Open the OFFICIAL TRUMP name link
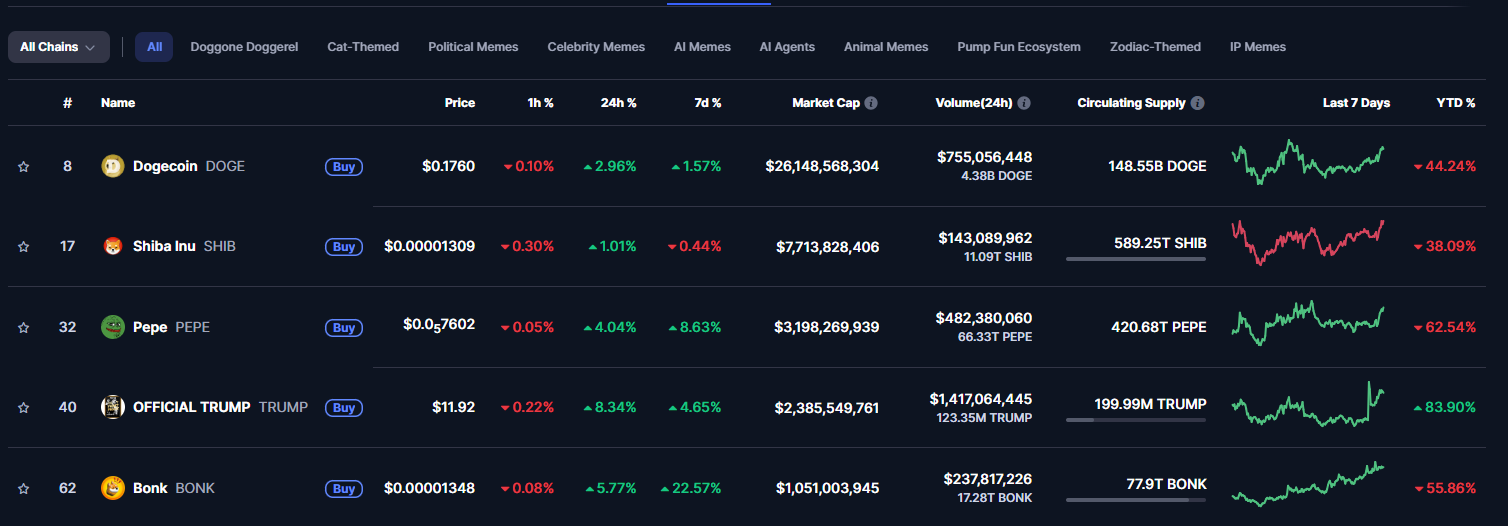This screenshot has width=1508, height=526. click(x=192, y=407)
